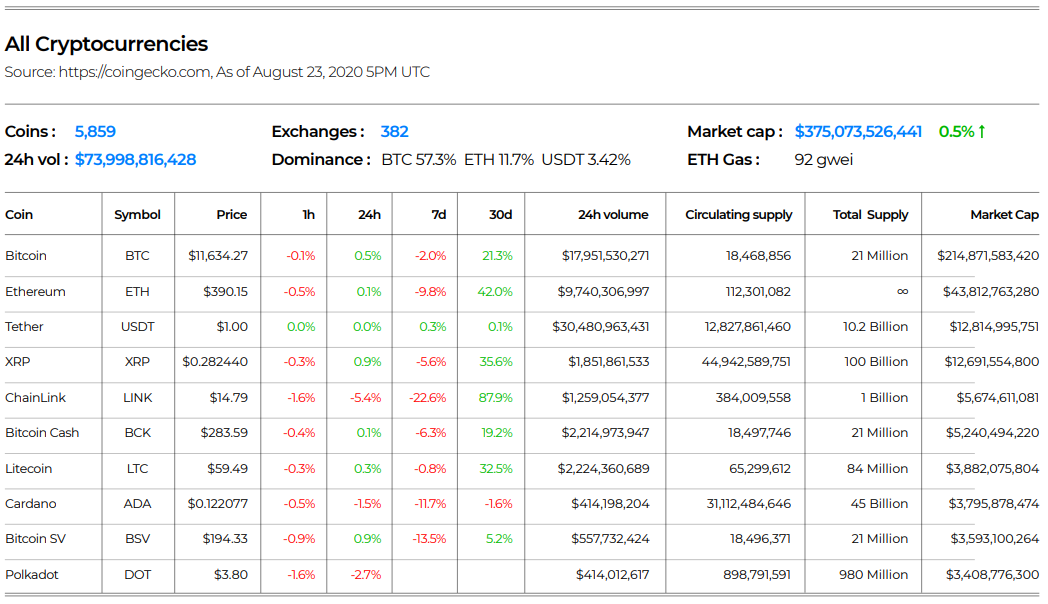The width and height of the screenshot is (1048, 604).
Task: Click the coingecko.com source line
Action: 217,72
